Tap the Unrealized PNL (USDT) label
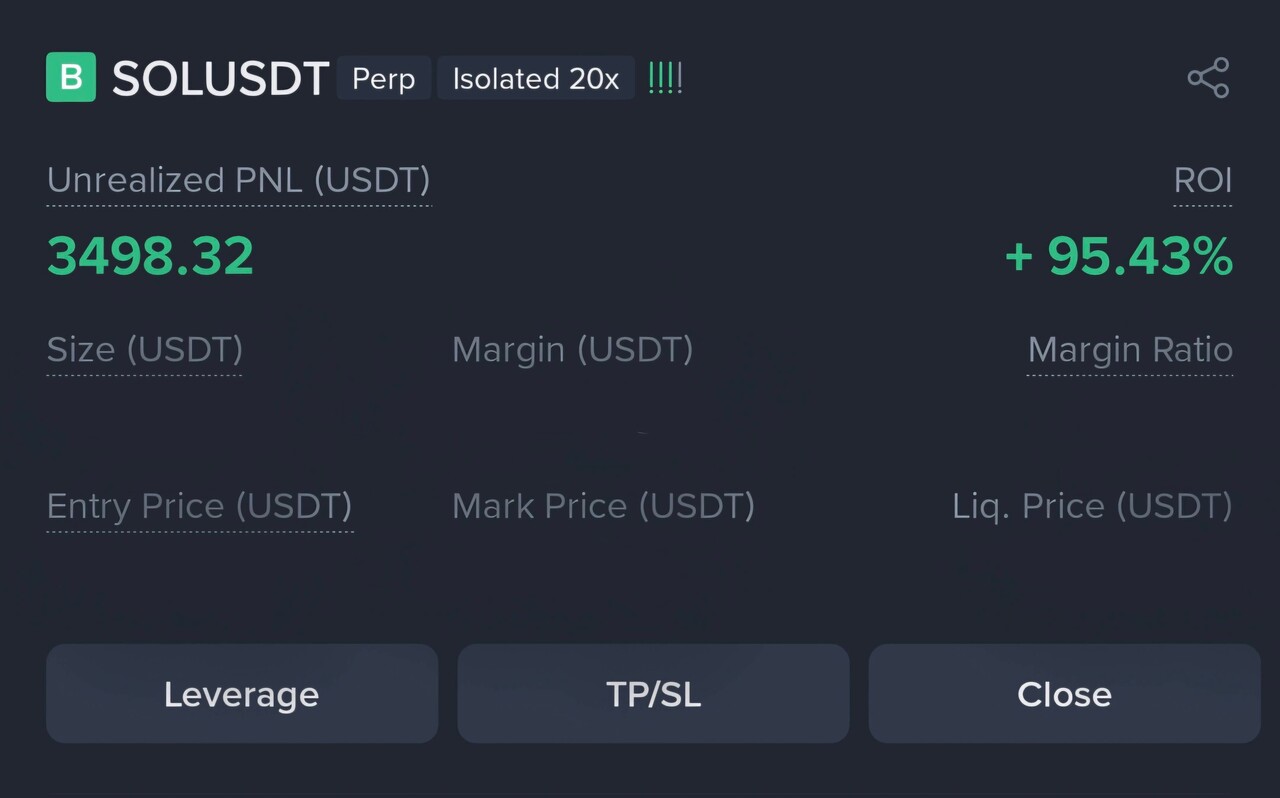The image size is (1280, 798). (x=238, y=181)
